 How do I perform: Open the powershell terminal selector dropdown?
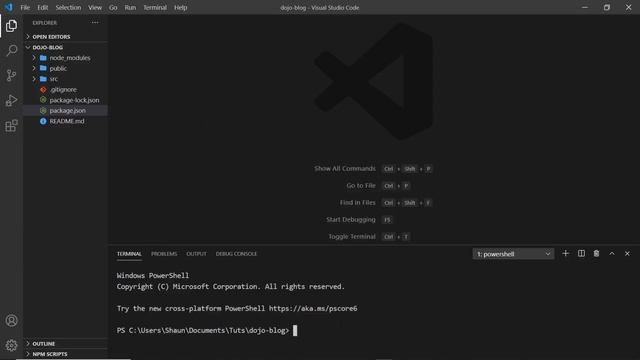point(513,254)
